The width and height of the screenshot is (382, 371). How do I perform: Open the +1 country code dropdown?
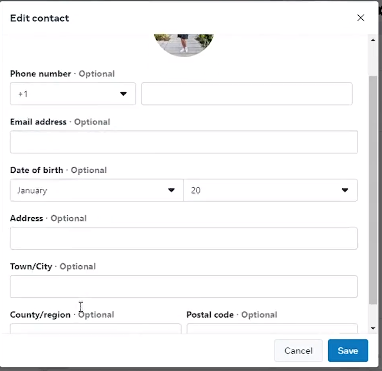73,94
